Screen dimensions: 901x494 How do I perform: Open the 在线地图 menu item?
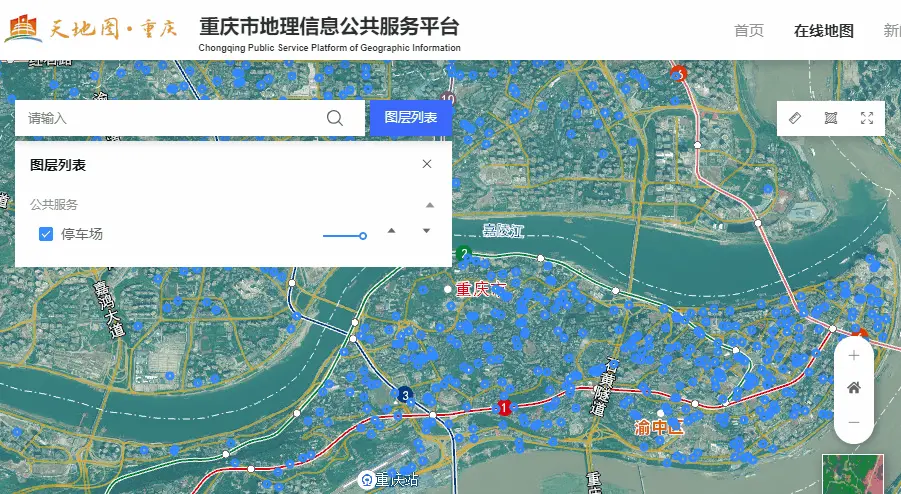pos(823,30)
